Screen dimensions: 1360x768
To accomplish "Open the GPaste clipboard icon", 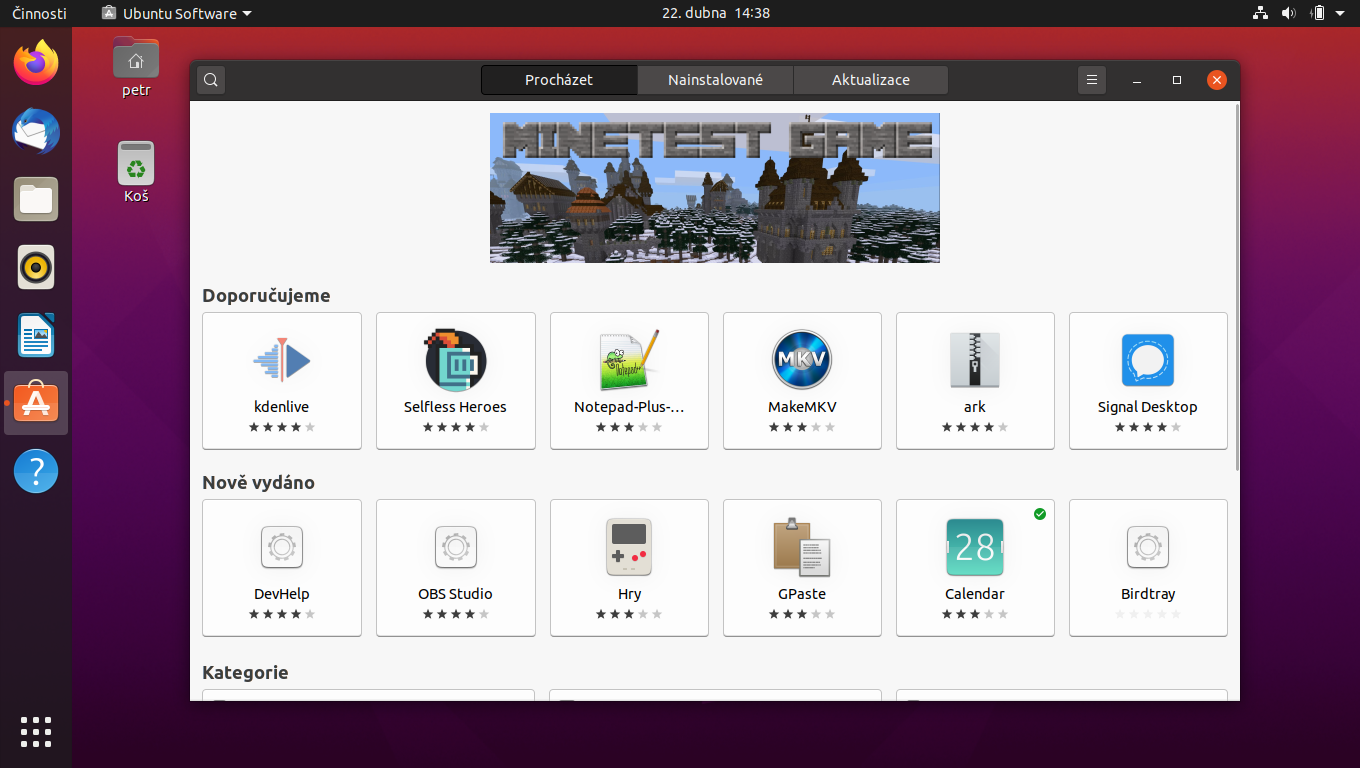I will (x=802, y=548).
